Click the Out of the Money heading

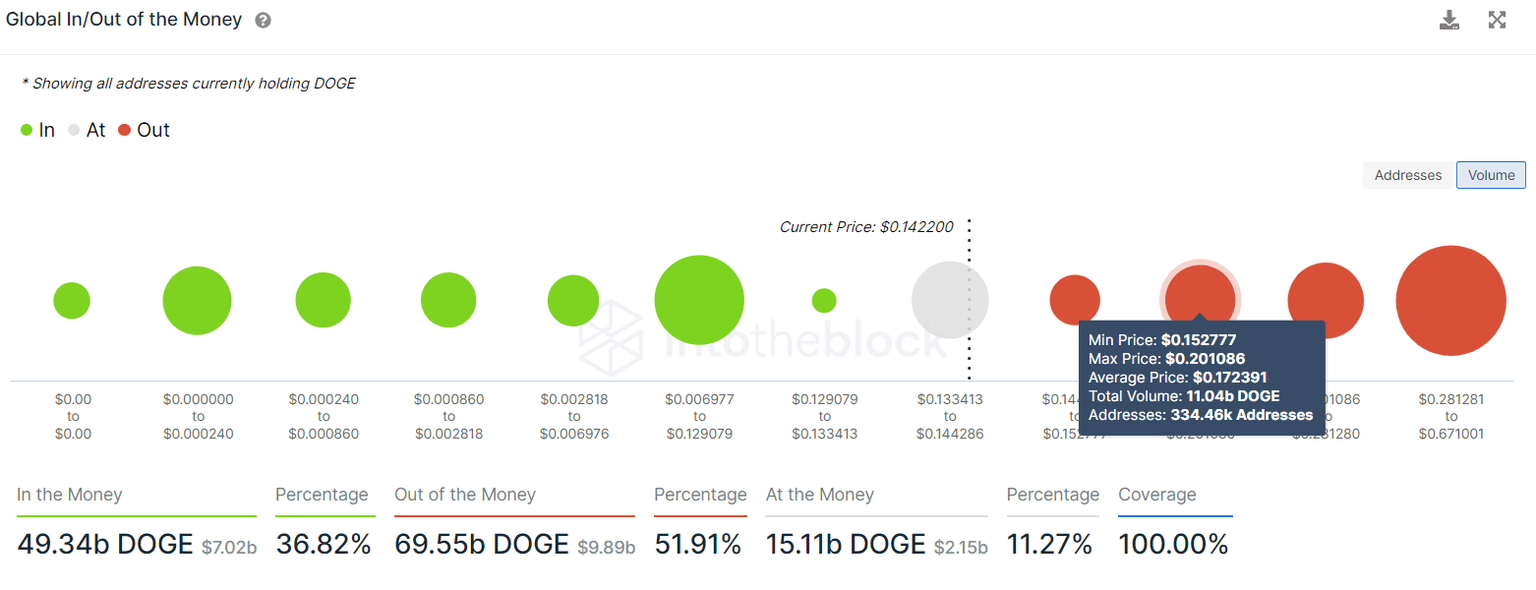465,495
